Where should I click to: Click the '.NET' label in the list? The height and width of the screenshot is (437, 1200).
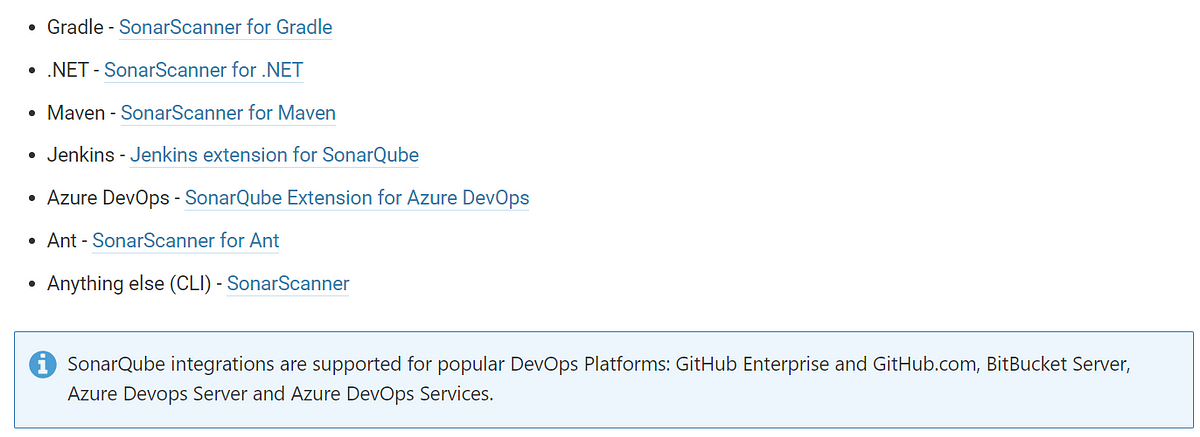click(68, 70)
